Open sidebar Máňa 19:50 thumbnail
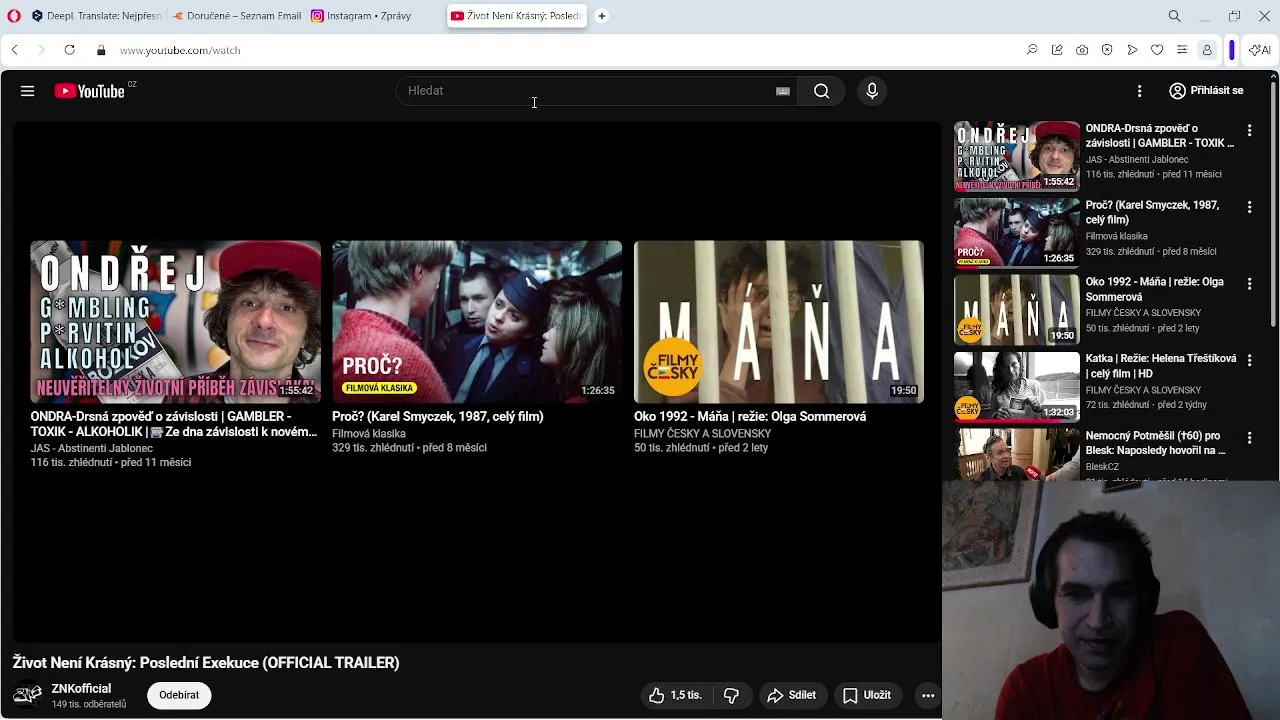The height and width of the screenshot is (720, 1280). (1017, 310)
